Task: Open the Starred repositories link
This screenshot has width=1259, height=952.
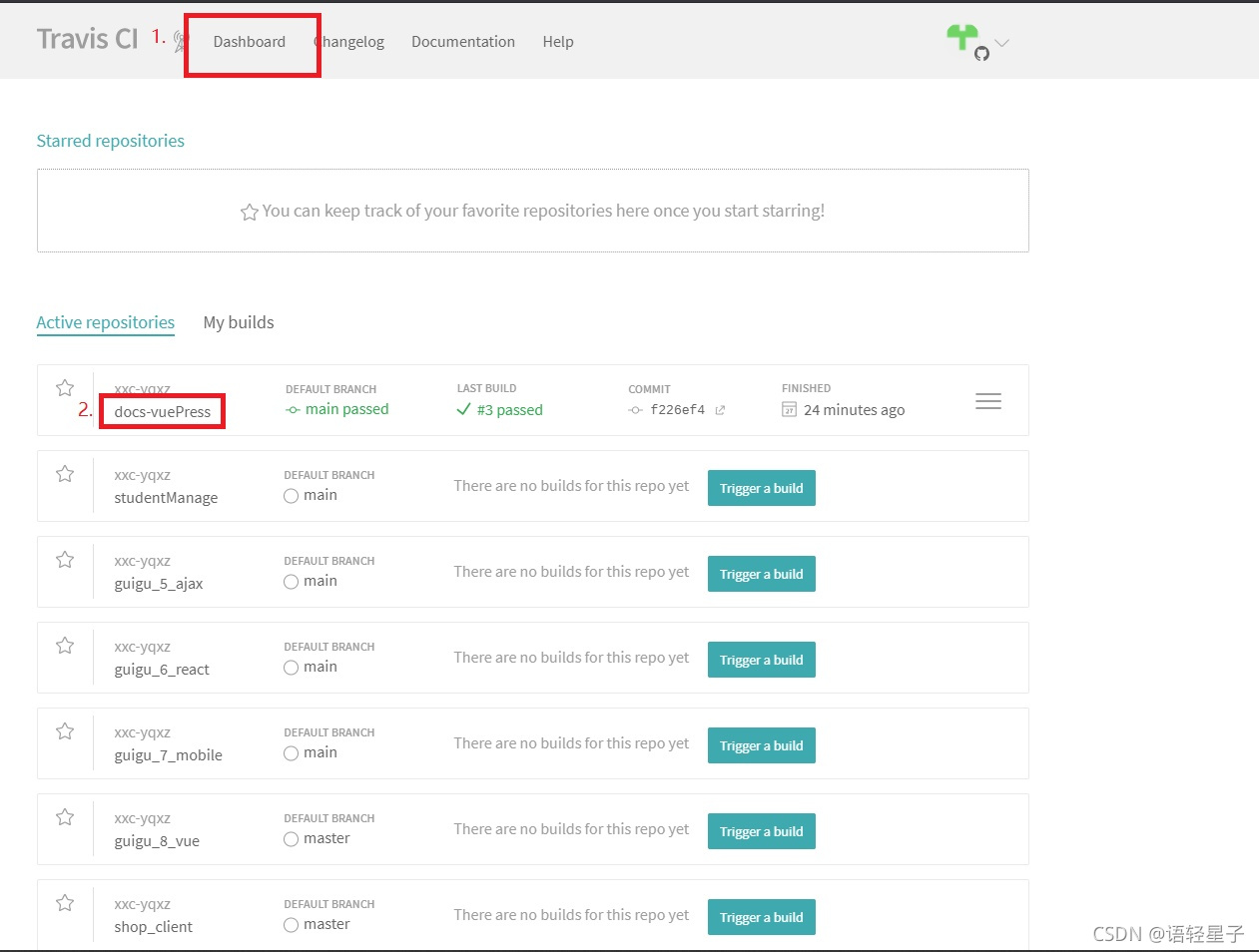Action: click(111, 141)
